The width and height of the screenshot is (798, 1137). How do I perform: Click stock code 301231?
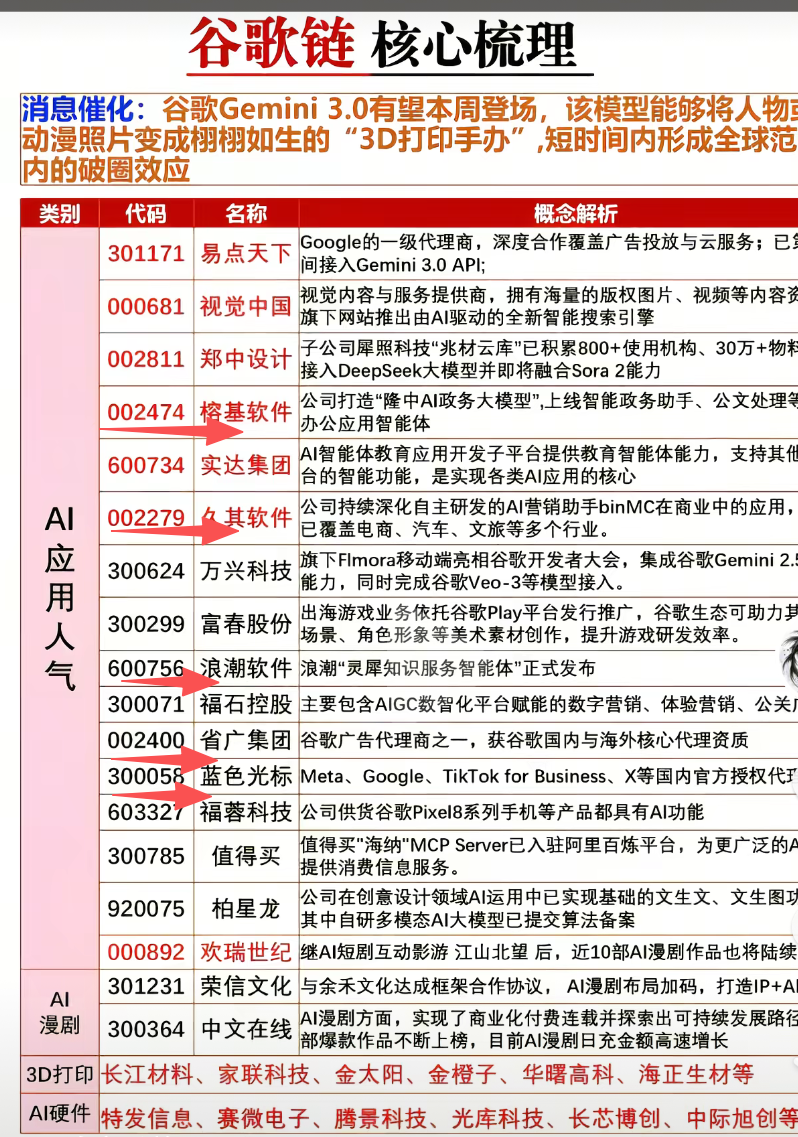(x=146, y=986)
